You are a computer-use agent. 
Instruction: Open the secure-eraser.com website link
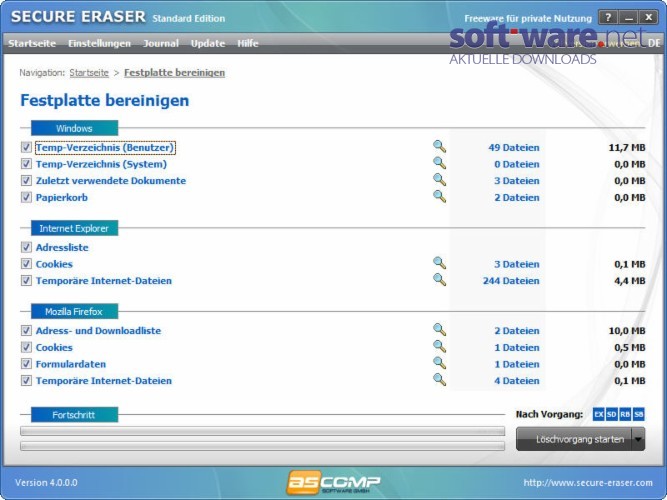click(x=588, y=483)
